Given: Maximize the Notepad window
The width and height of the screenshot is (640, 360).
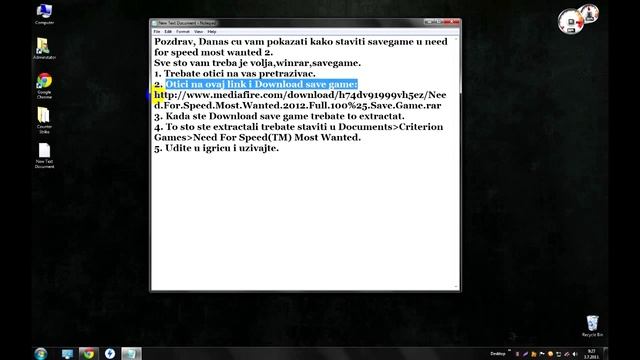Looking at the screenshot, I should pyautogui.click(x=438, y=22).
